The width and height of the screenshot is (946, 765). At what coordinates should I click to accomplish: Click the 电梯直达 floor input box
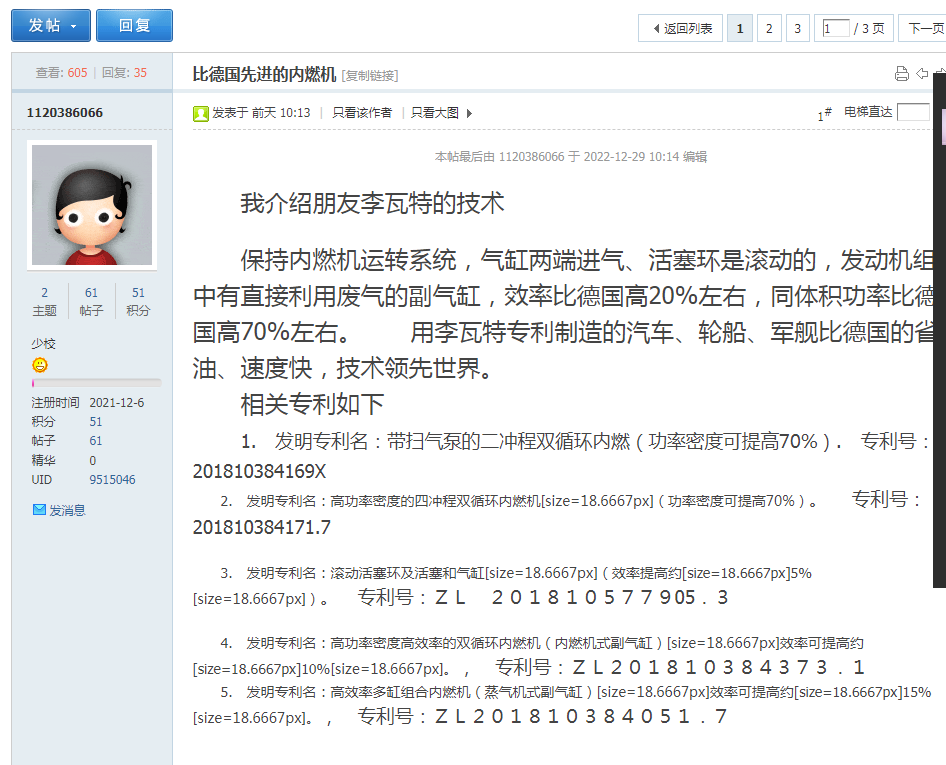pyautogui.click(x=913, y=112)
